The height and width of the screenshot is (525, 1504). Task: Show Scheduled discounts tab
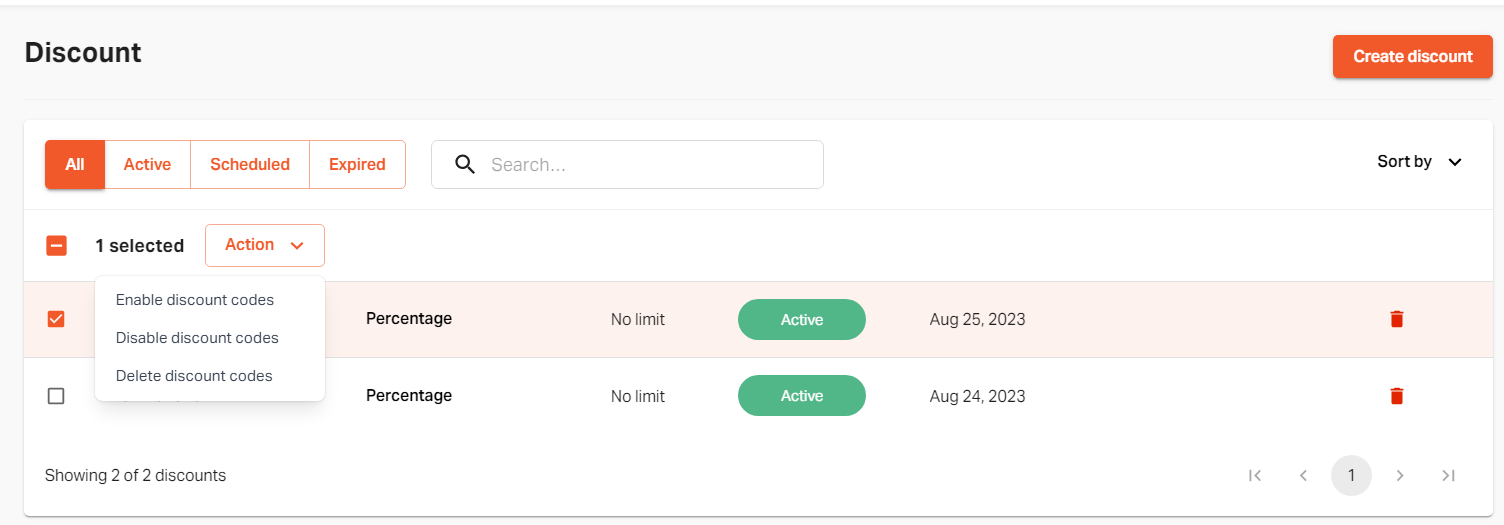250,165
